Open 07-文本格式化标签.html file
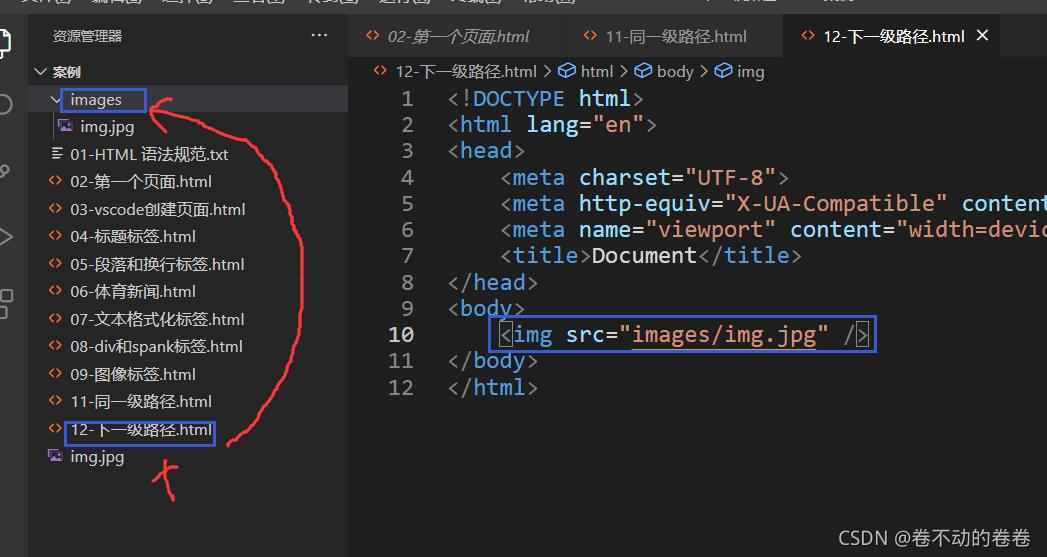1047x557 pixels. (x=157, y=319)
